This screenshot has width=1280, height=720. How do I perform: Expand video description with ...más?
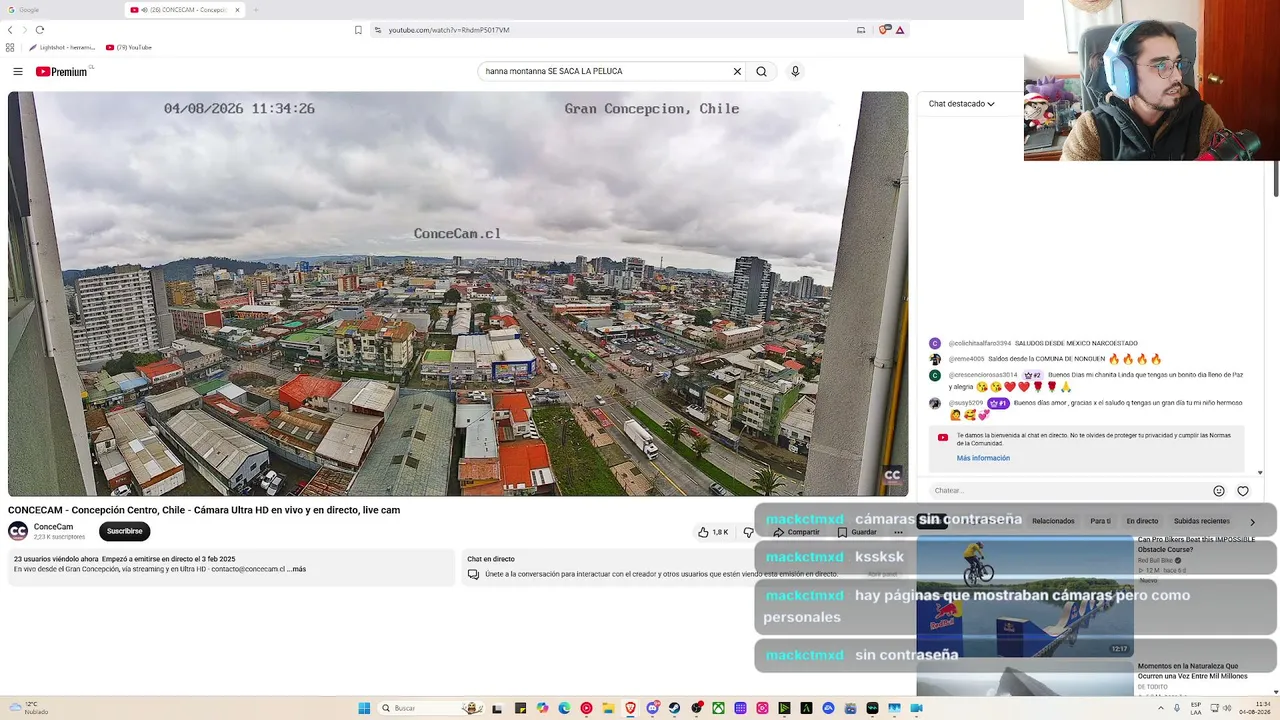296,569
